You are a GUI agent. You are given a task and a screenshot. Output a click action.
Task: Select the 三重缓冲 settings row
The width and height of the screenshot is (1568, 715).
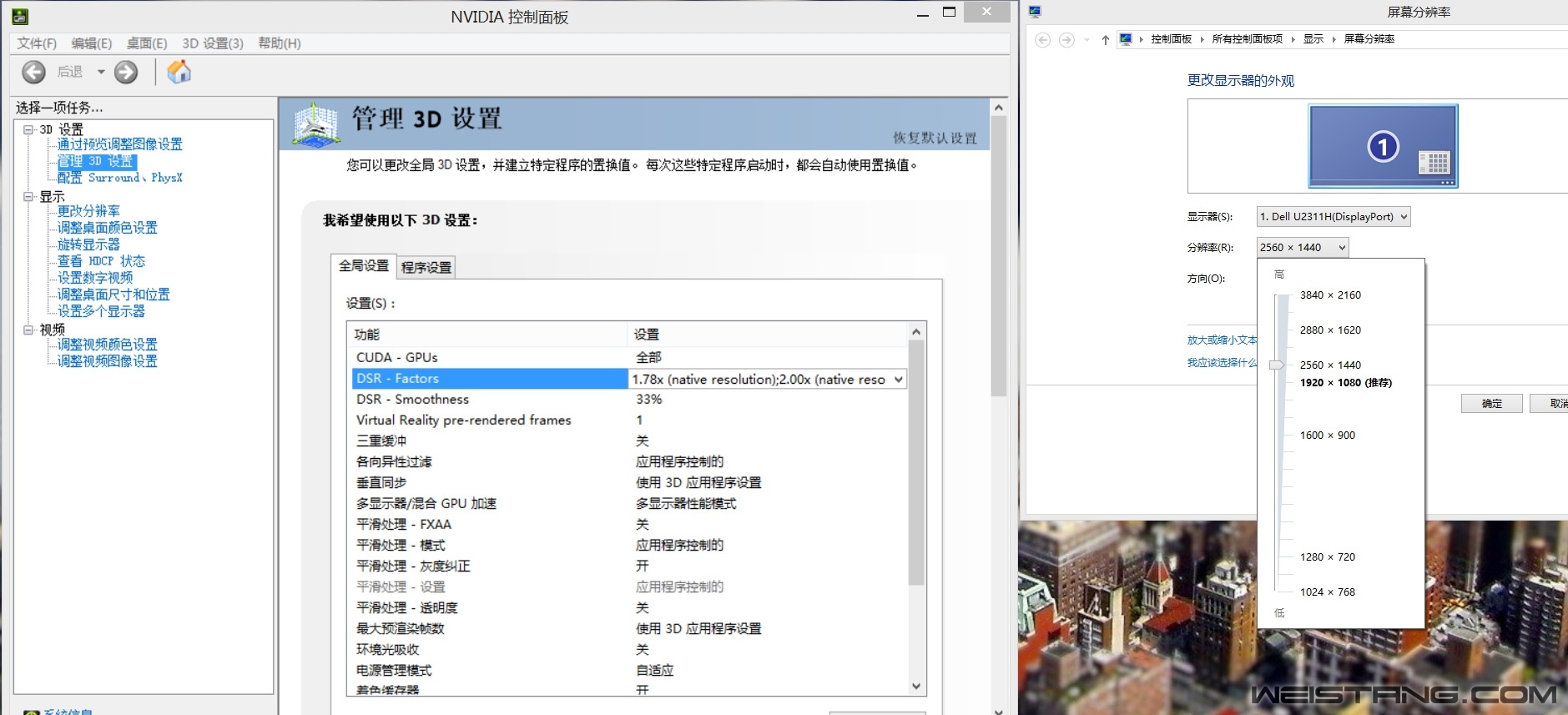(x=628, y=441)
